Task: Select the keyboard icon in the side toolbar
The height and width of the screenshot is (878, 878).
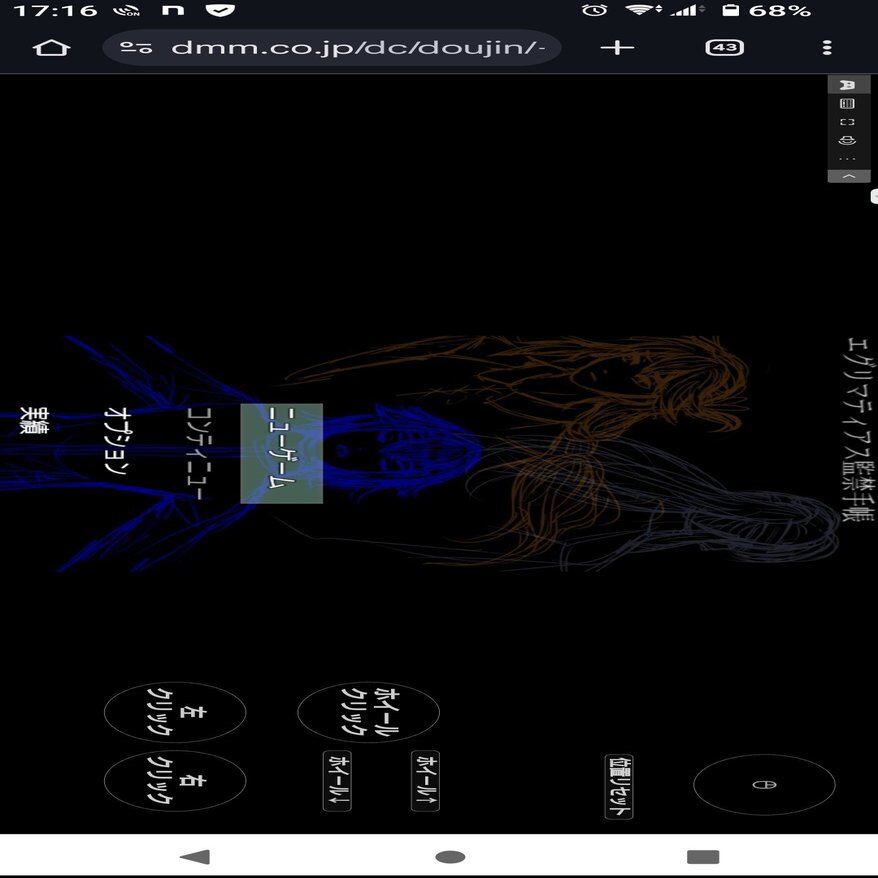Action: tap(848, 104)
